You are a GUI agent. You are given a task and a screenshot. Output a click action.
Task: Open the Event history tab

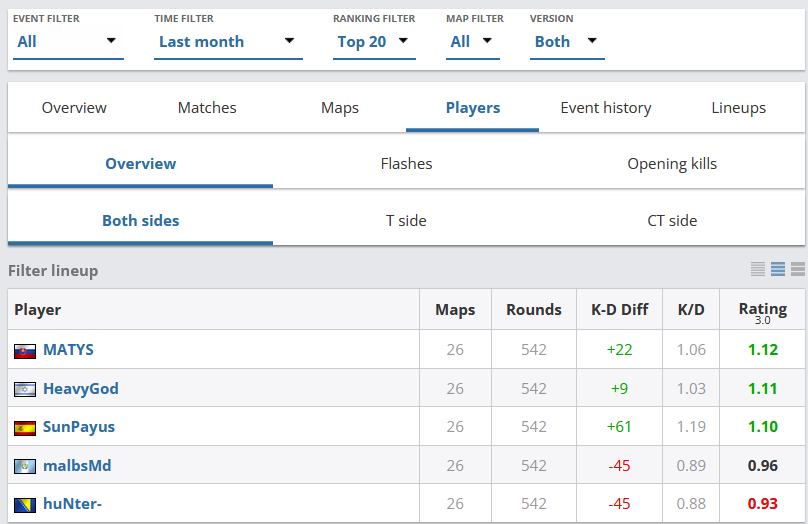coord(605,108)
